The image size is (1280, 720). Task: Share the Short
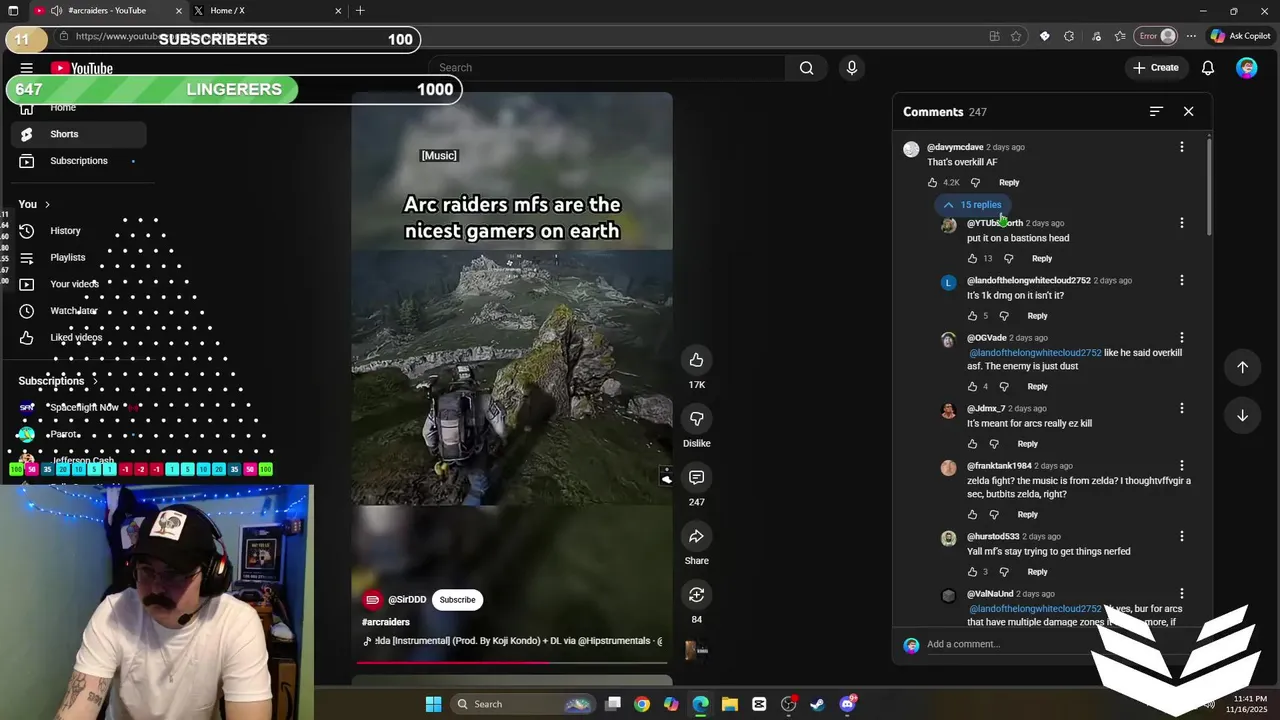click(x=696, y=537)
